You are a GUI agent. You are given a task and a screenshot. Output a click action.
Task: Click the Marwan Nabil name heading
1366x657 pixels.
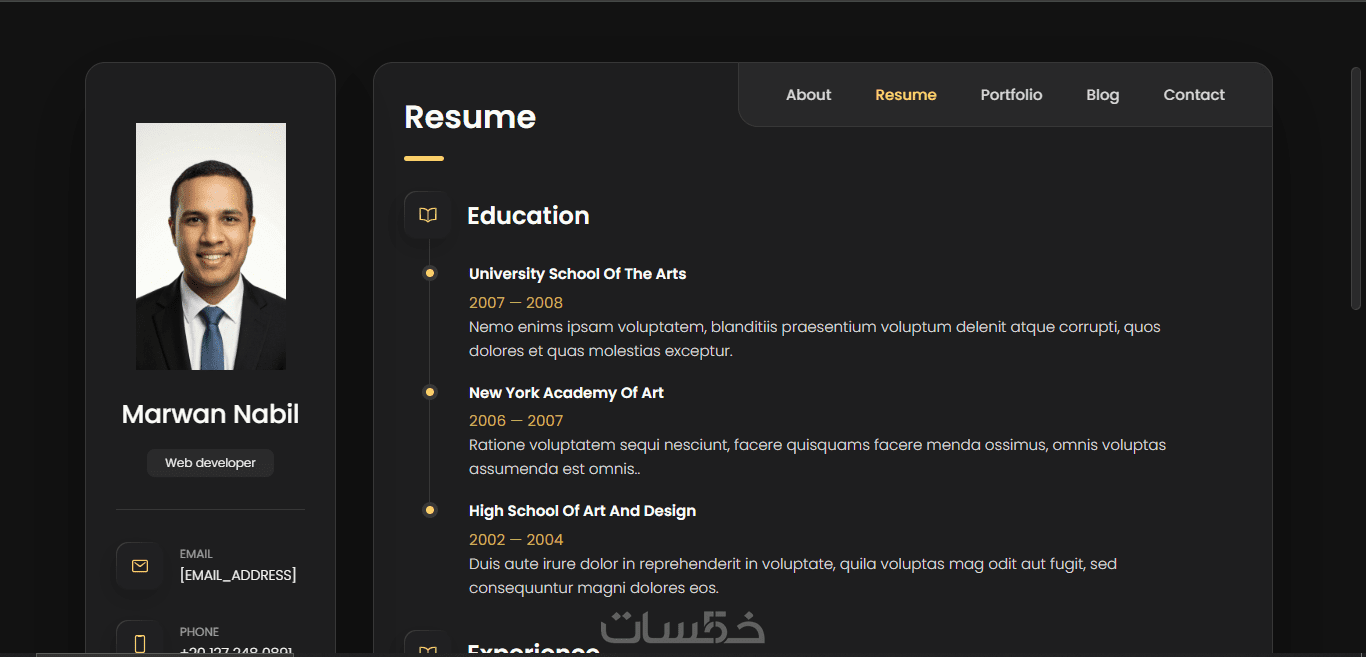[x=210, y=414]
